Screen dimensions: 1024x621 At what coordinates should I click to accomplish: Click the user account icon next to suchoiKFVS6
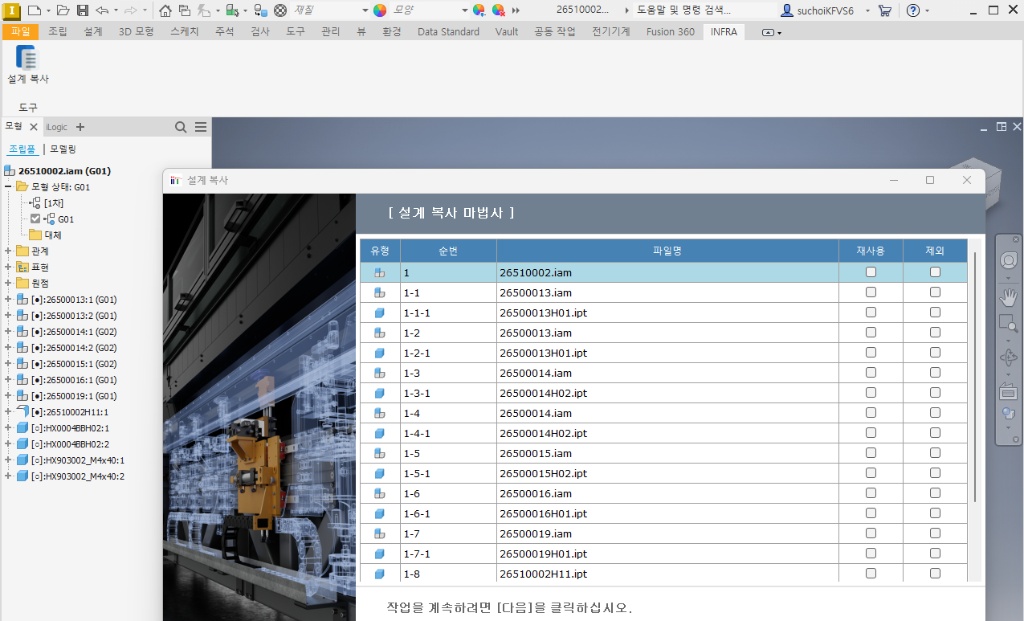787,10
